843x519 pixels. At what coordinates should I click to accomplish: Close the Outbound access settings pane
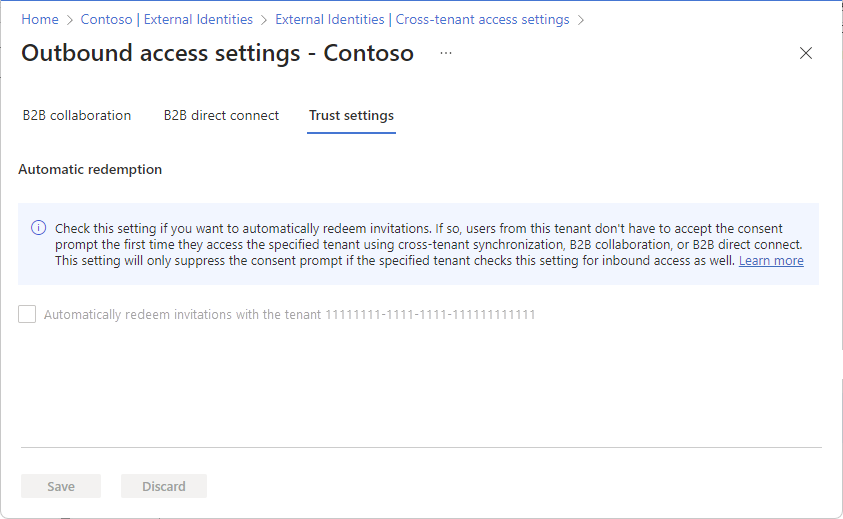point(805,53)
